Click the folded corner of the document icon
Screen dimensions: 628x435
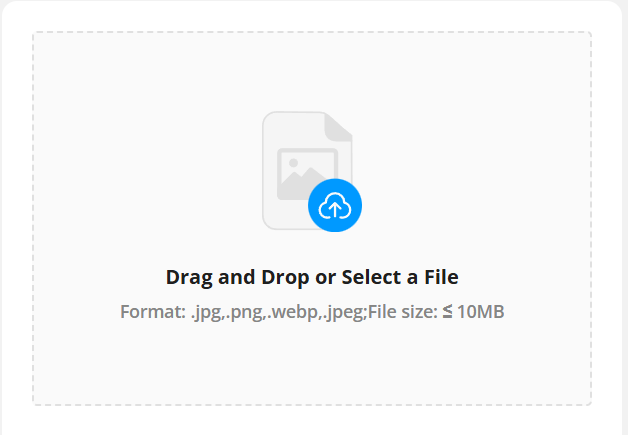339,125
